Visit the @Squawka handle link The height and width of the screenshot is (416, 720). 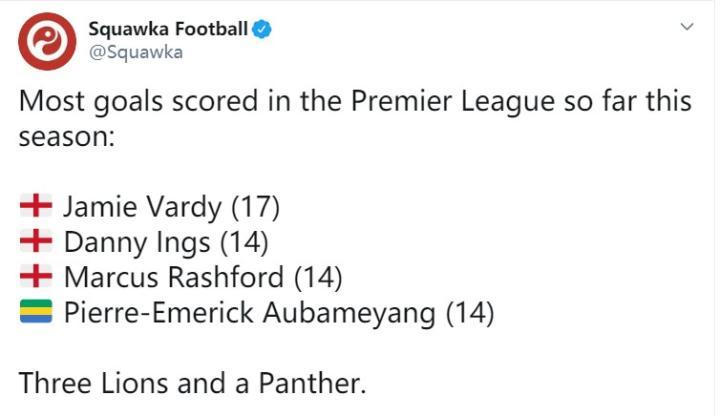pyautogui.click(x=135, y=52)
